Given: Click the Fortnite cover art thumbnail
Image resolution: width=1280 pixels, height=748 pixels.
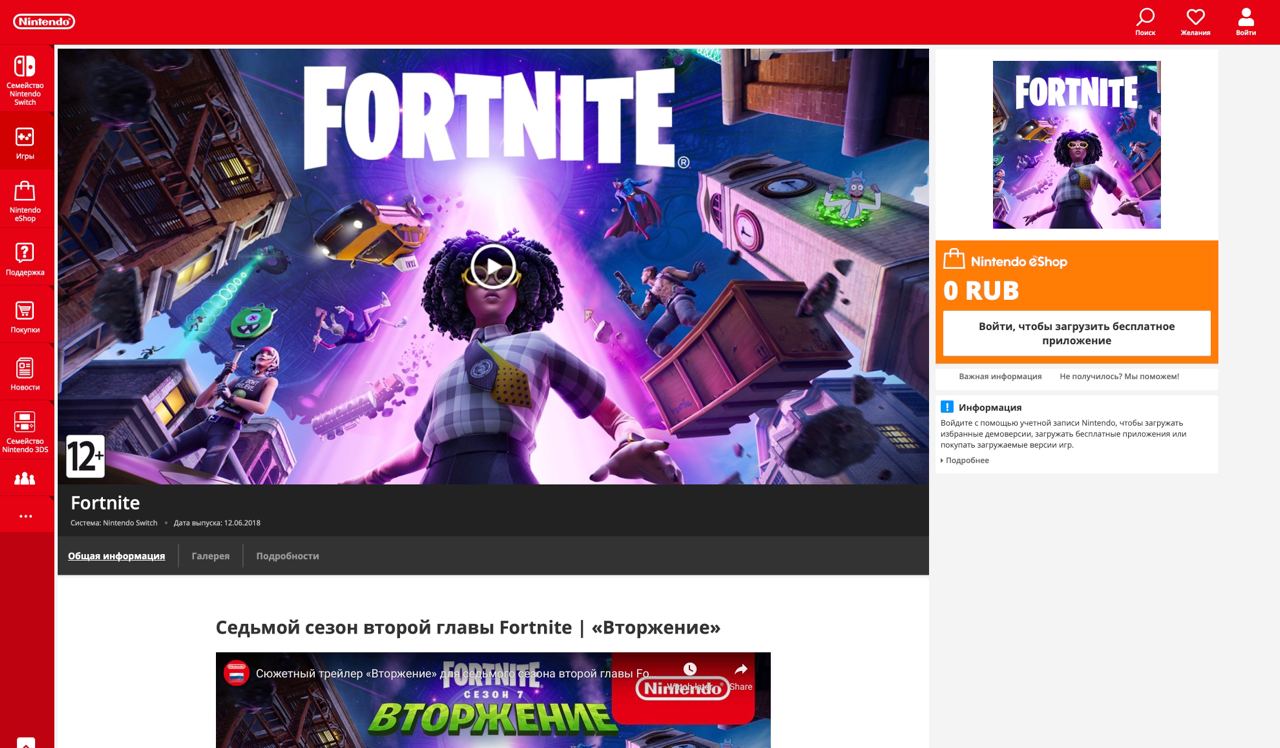Looking at the screenshot, I should click(1077, 145).
